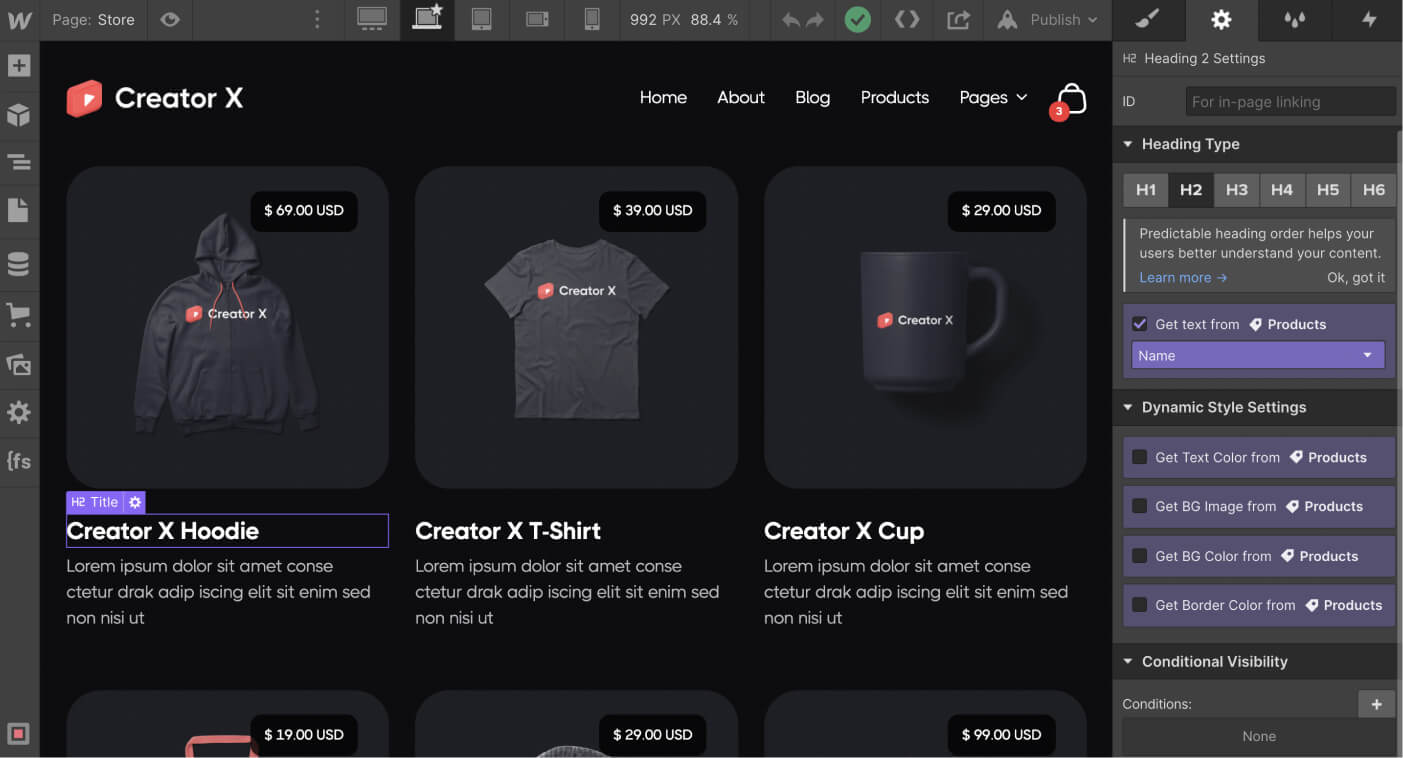Open settings gear on H2 Title label
Image resolution: width=1403 pixels, height=758 pixels.
coord(135,502)
